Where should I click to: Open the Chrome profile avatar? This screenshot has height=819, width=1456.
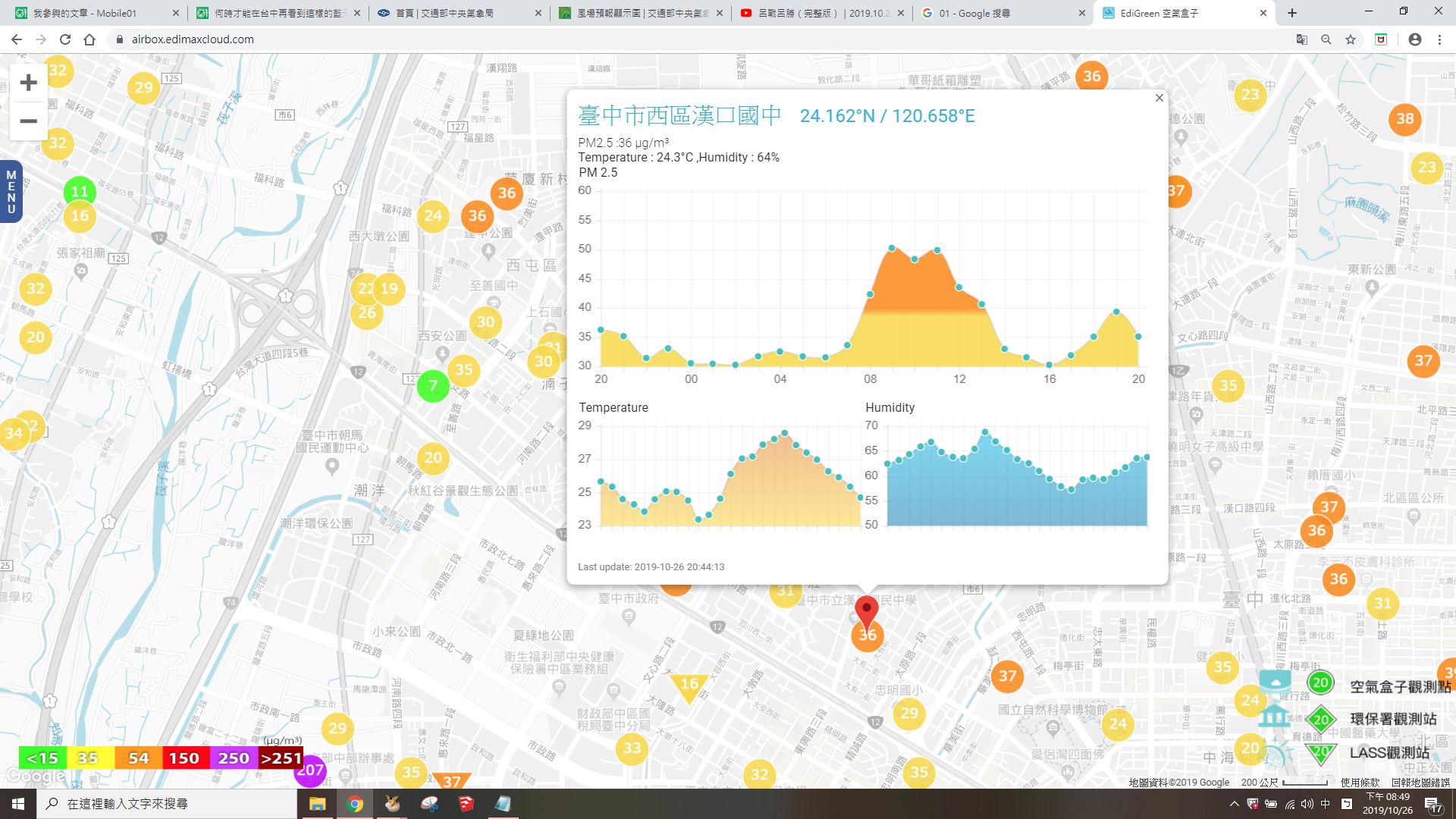click(x=1414, y=39)
